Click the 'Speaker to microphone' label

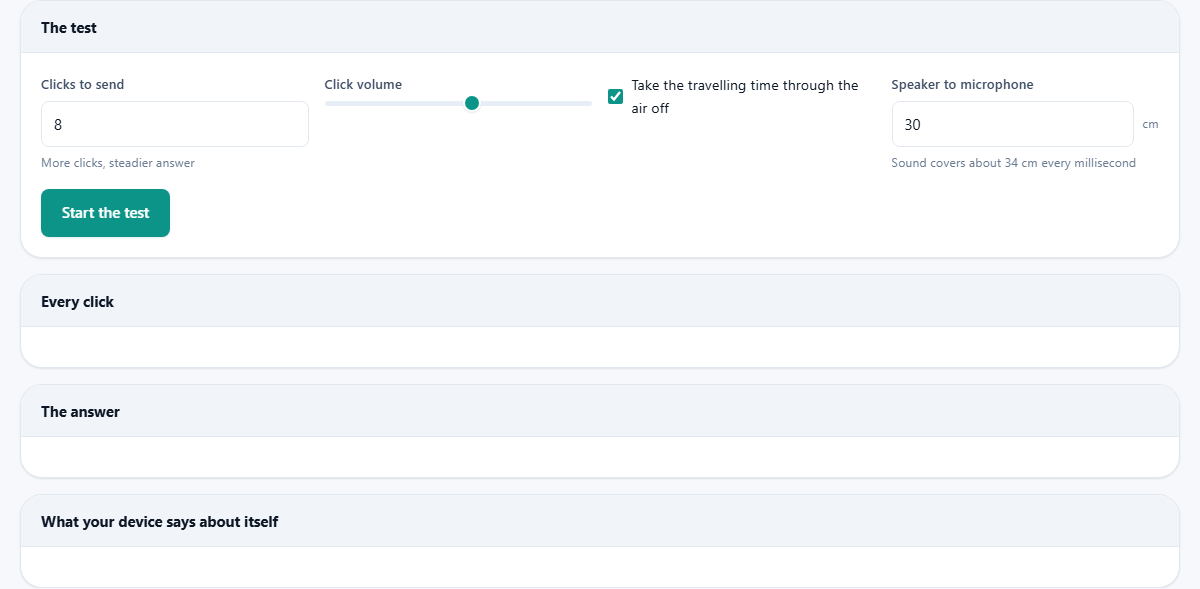point(963,85)
